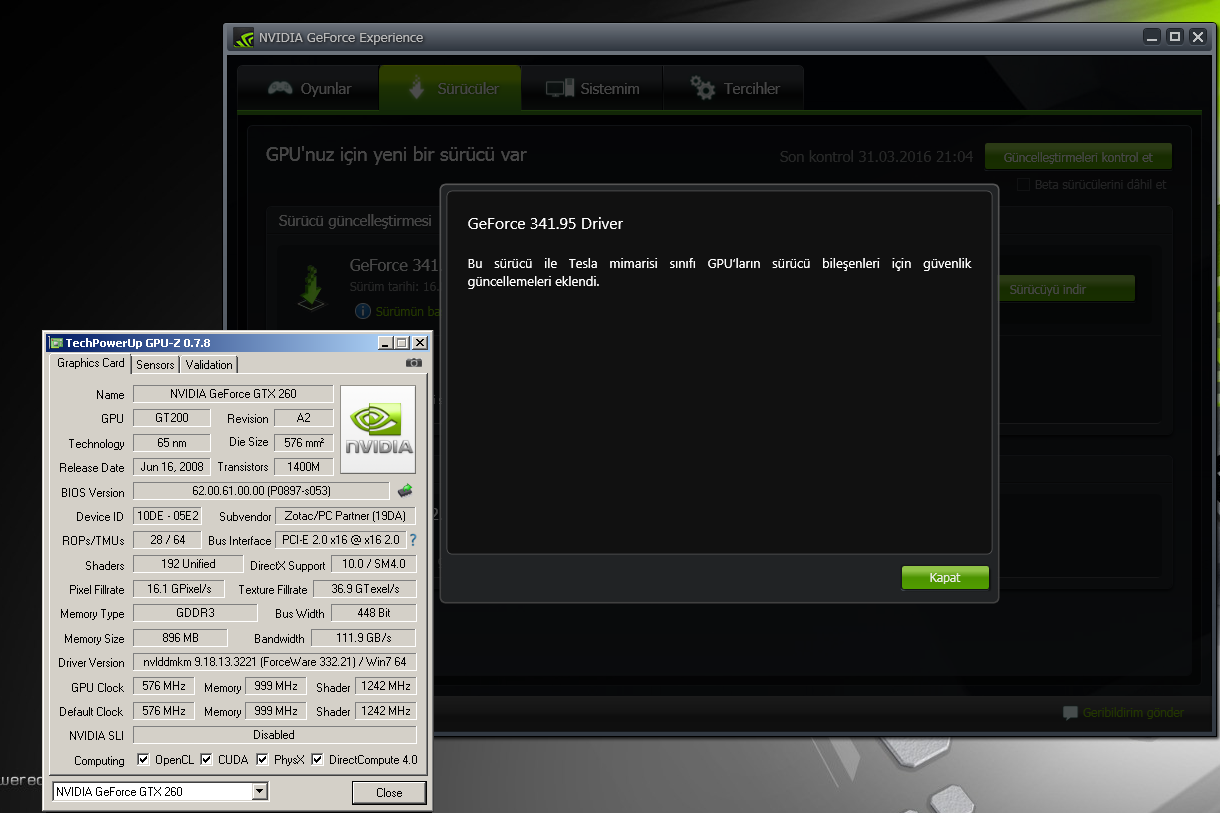Click the blue info icon beside Sürümün
Screen dimensions: 1220x813
click(363, 311)
